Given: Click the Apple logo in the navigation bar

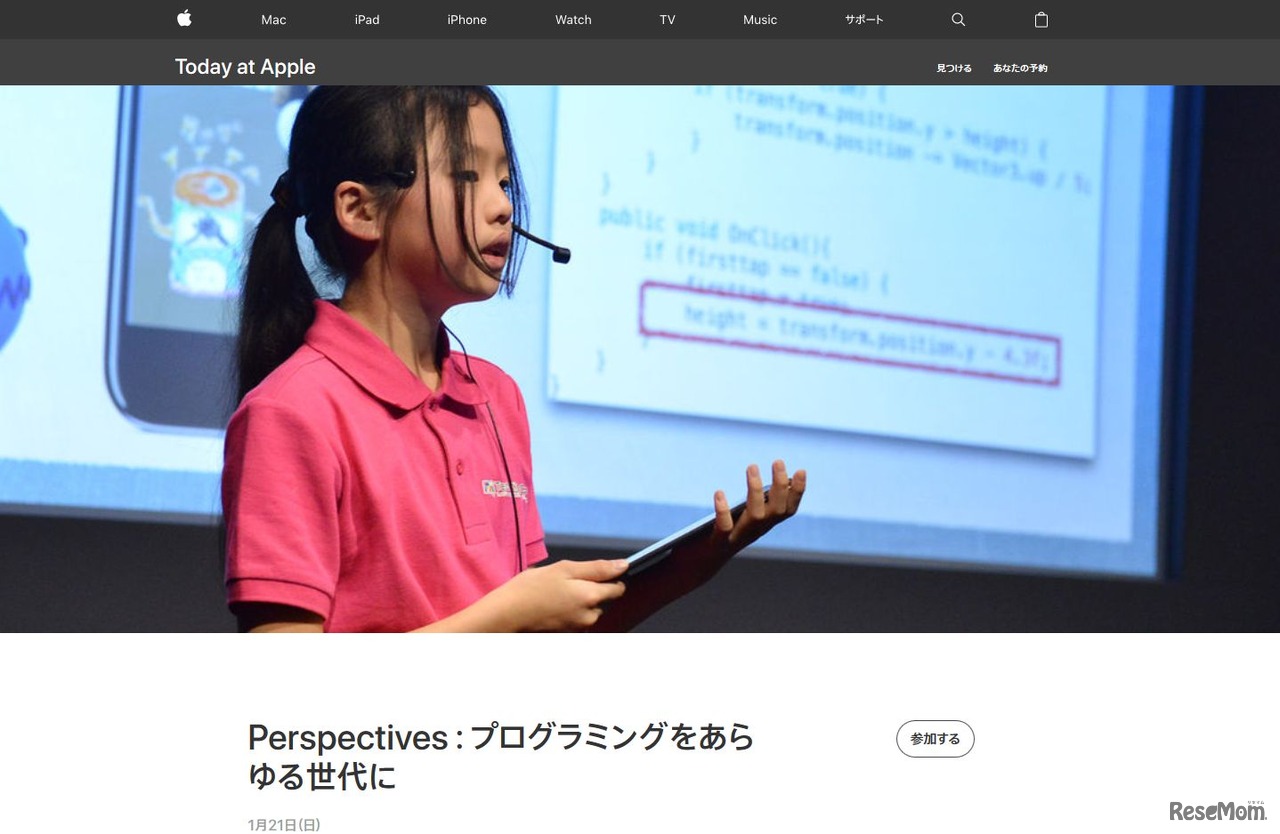Looking at the screenshot, I should pyautogui.click(x=184, y=19).
